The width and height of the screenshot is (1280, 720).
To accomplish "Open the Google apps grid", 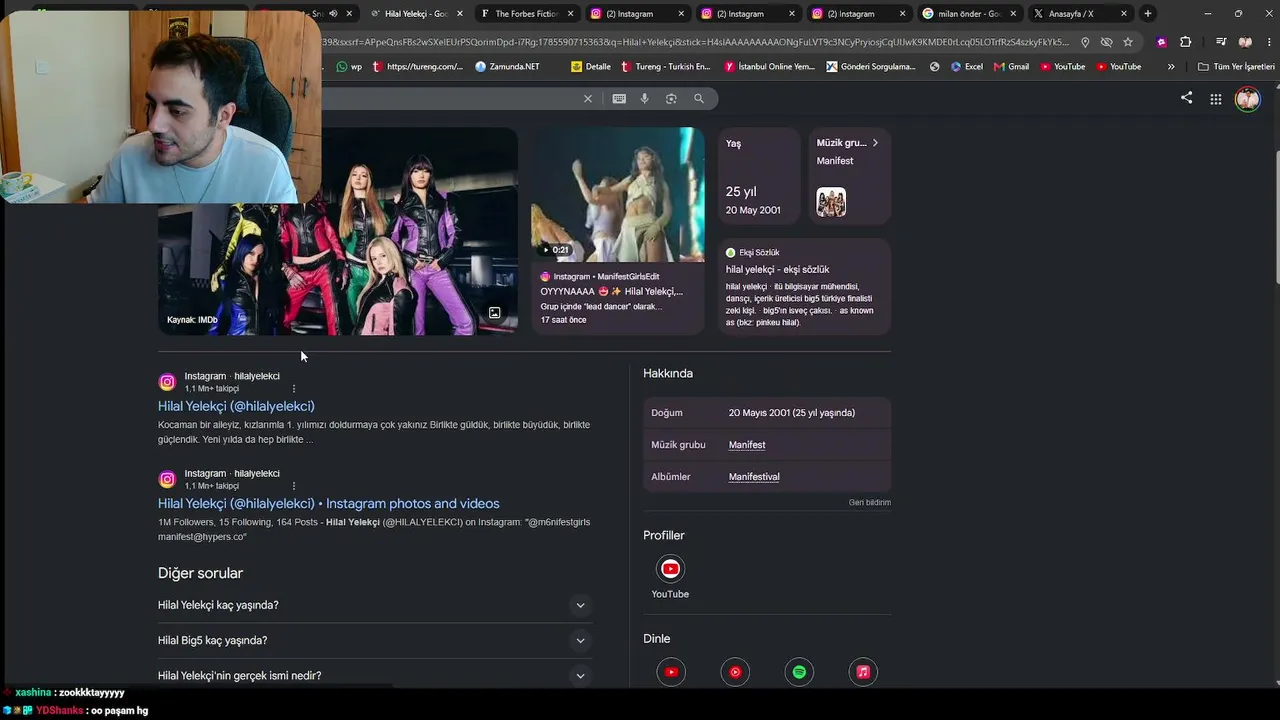I will (1216, 99).
